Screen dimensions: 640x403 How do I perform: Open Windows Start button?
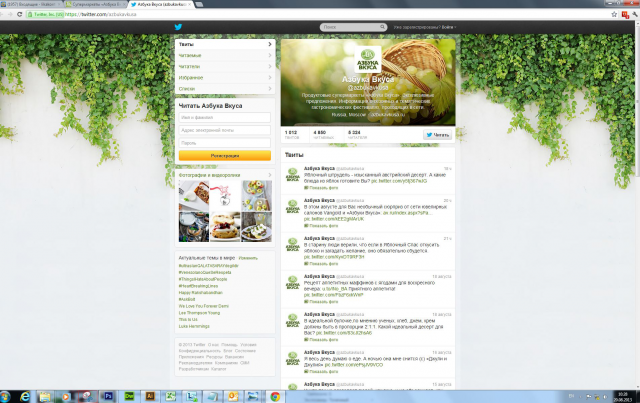click(4, 396)
